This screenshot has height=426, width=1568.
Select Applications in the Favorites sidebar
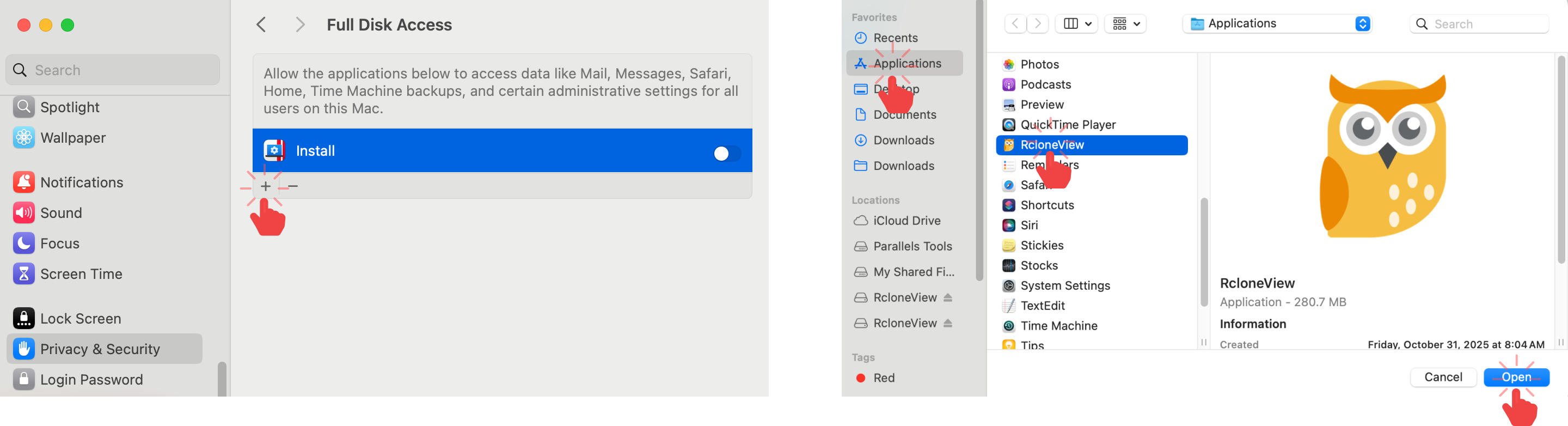click(x=904, y=63)
